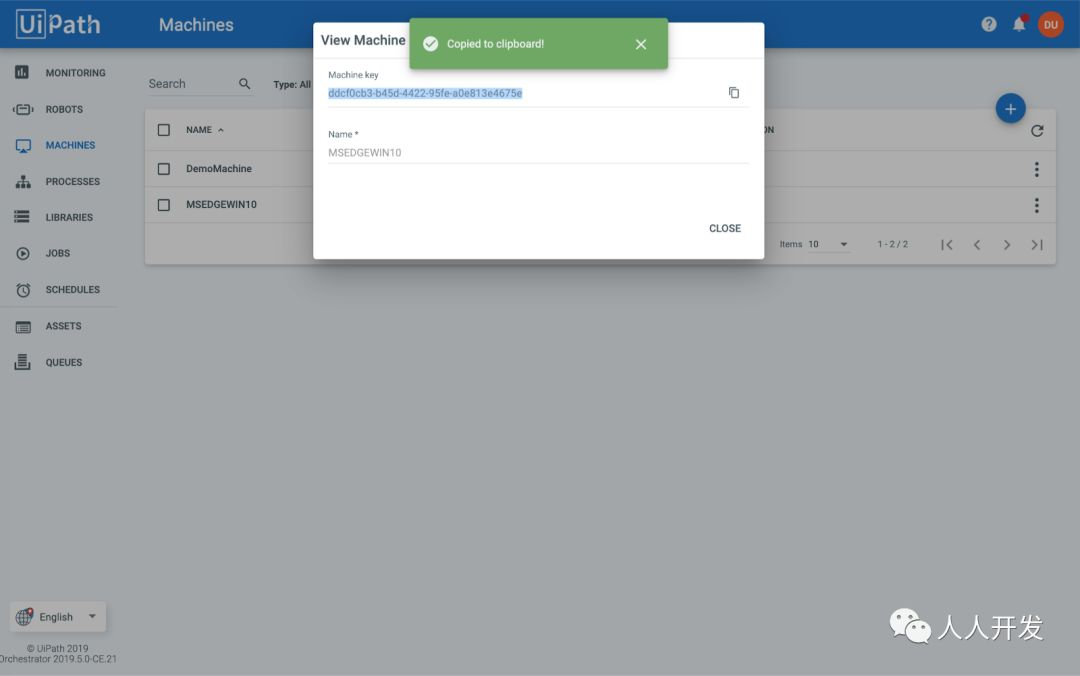This screenshot has height=676, width=1080.
Task: Go to previous page of results
Action: (x=977, y=245)
